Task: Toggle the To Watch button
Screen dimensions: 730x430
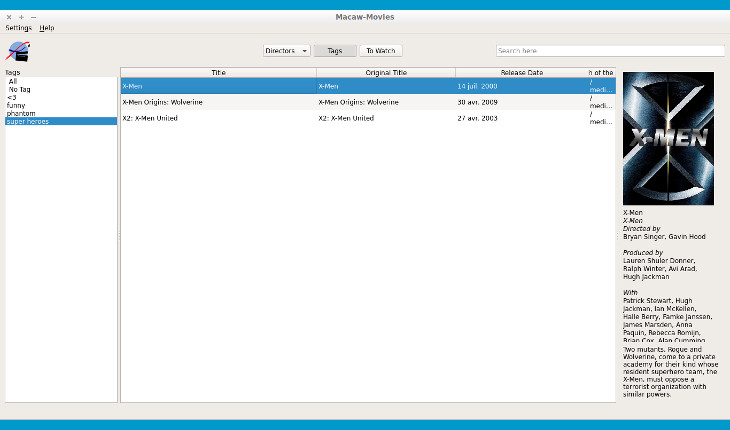Action: (x=380, y=51)
